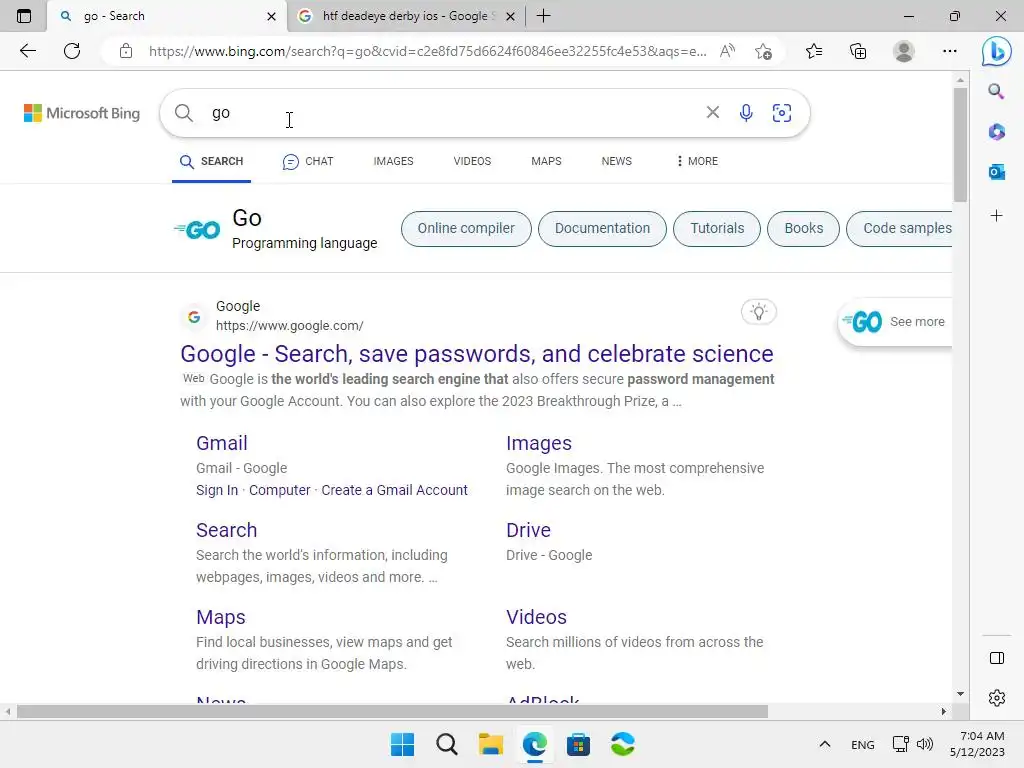View site information lock icon
This screenshot has height=768, width=1024.
pyautogui.click(x=126, y=51)
